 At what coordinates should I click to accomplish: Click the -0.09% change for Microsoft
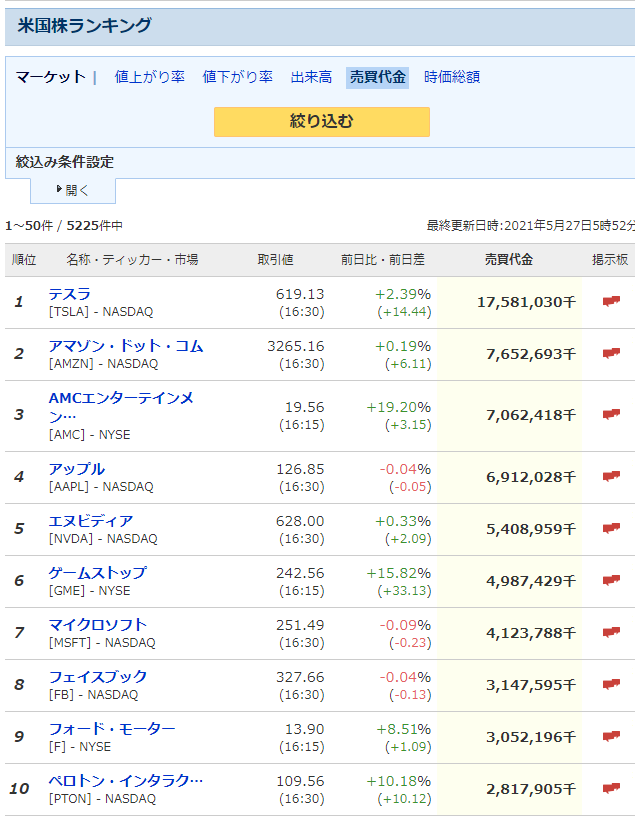[x=405, y=625]
